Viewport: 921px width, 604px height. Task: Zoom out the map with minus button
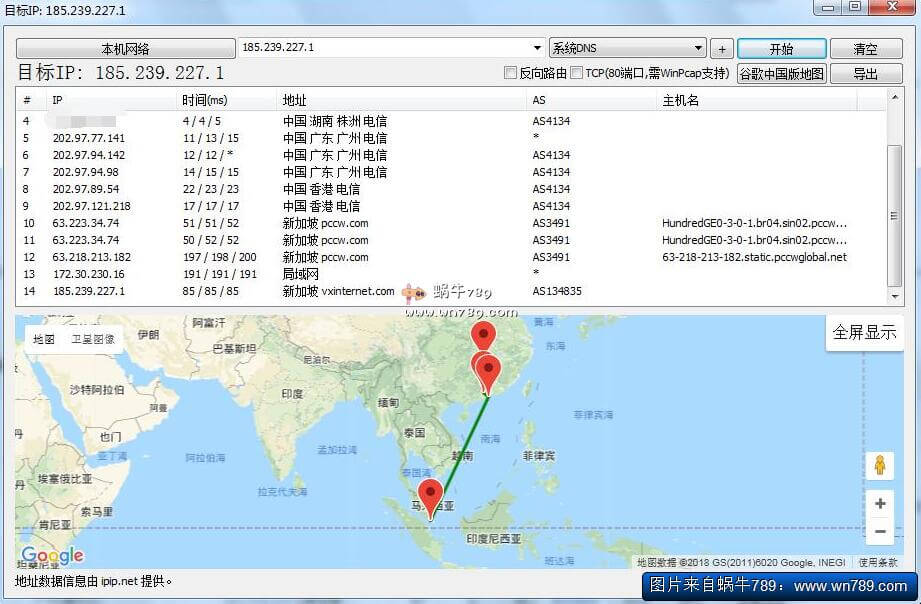tap(879, 532)
